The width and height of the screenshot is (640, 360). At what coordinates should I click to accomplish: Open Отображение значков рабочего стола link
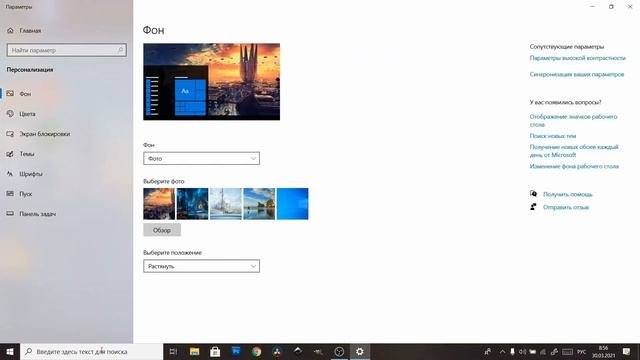click(573, 120)
